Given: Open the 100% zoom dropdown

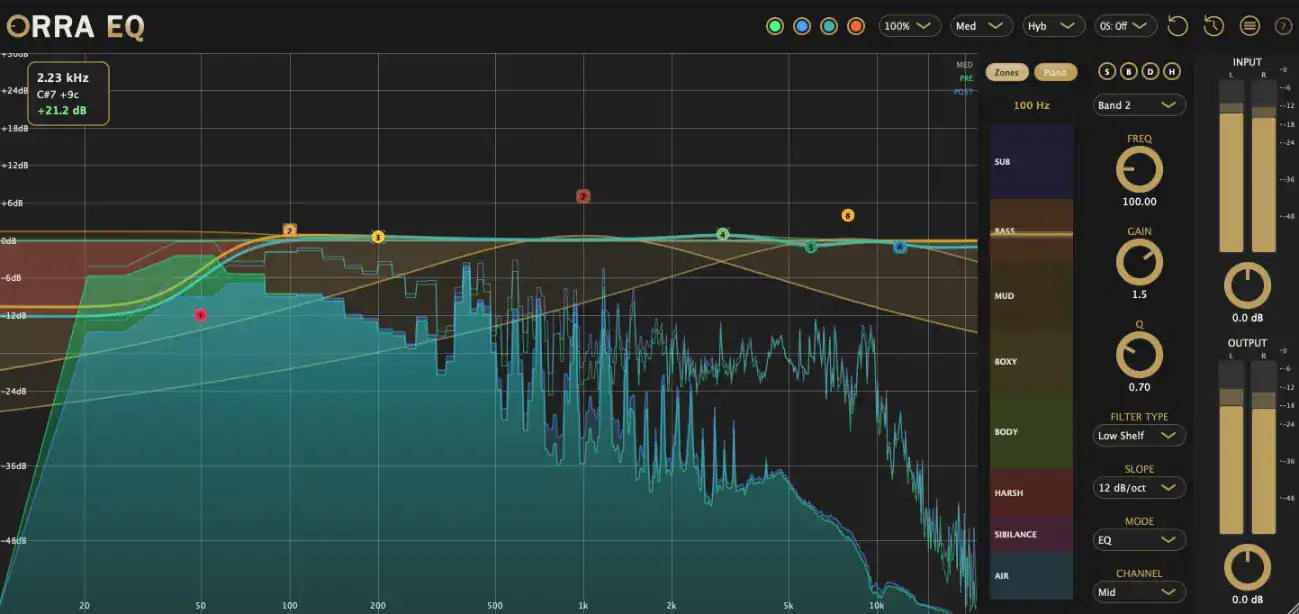Looking at the screenshot, I should coord(909,26).
